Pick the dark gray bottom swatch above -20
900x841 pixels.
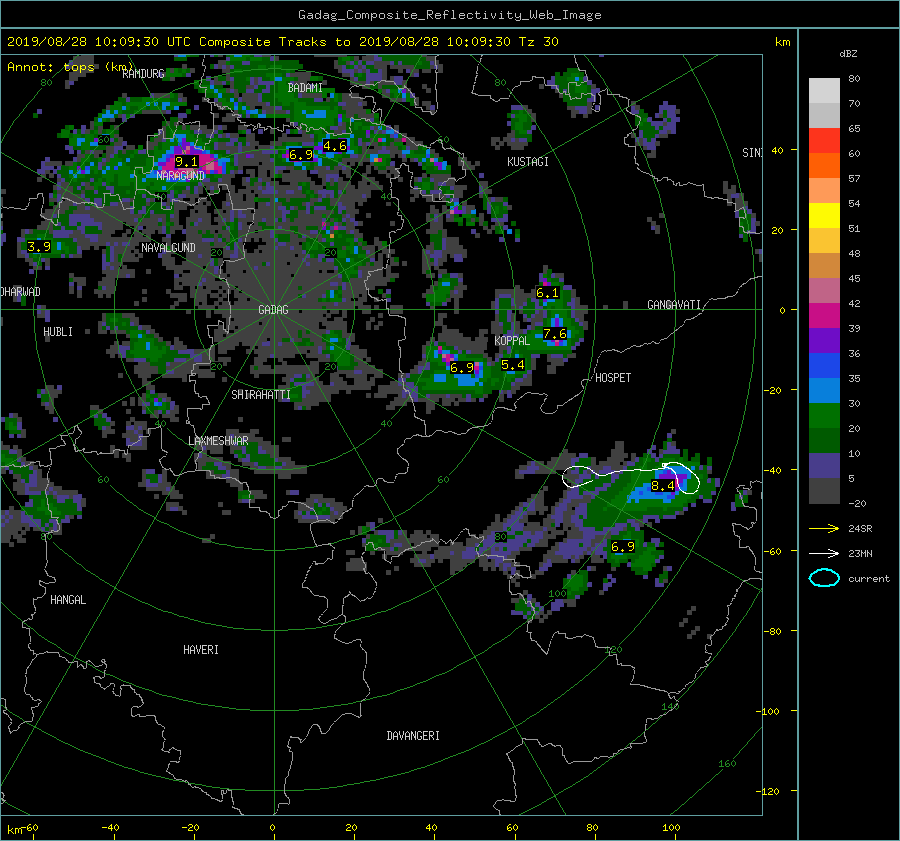point(824,491)
